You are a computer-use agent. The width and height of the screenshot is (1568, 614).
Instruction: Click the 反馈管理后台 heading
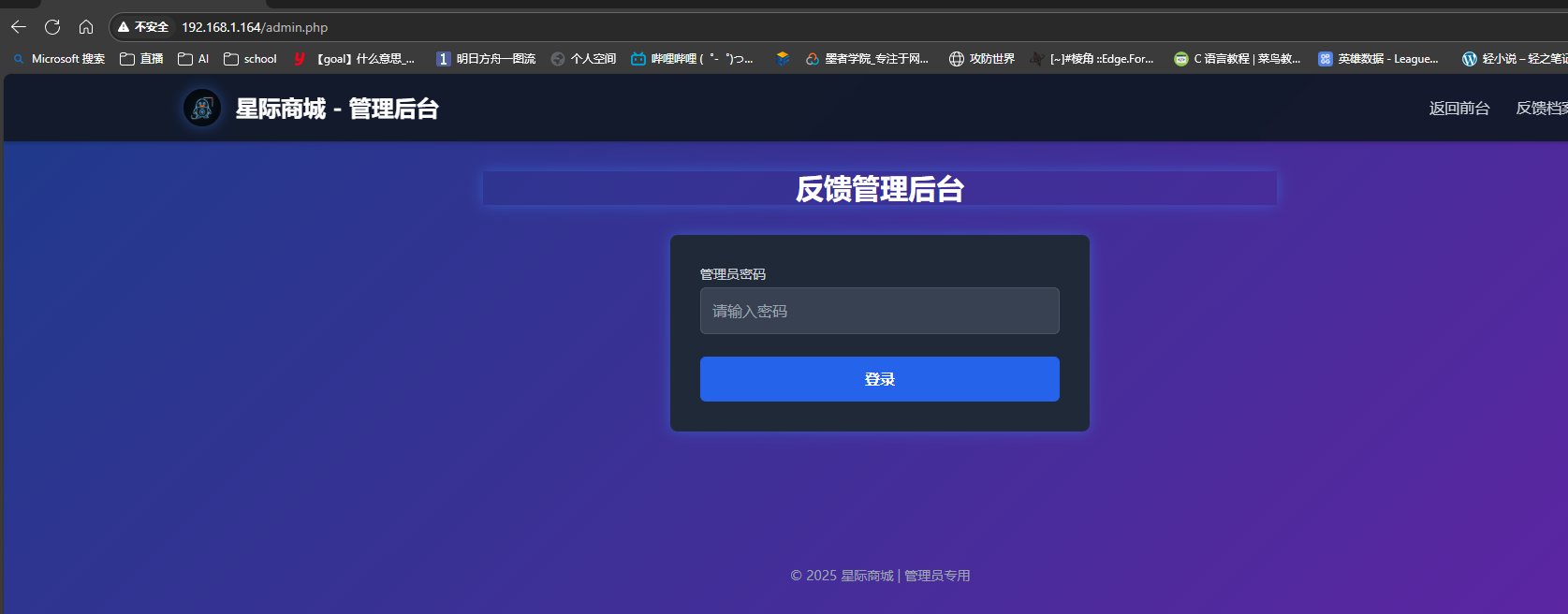point(880,189)
